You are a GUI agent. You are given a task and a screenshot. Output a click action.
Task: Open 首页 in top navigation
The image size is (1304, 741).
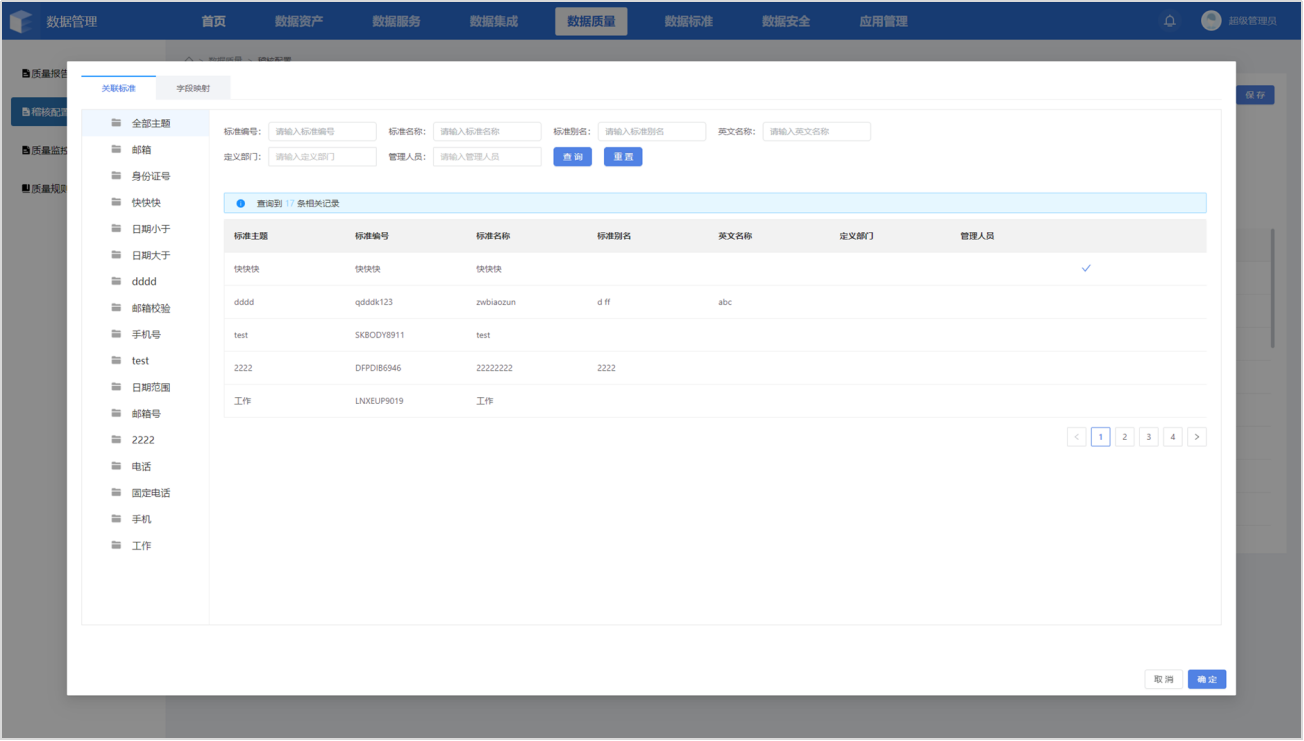pos(213,21)
